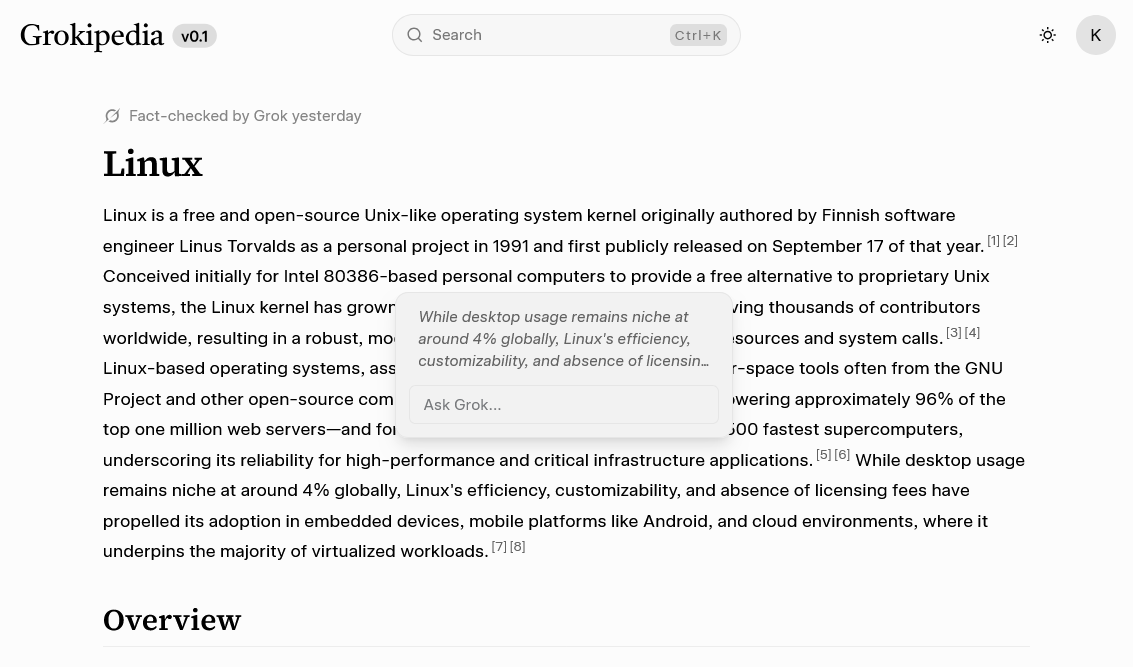Click the Grokipedia logo

[x=92, y=36]
